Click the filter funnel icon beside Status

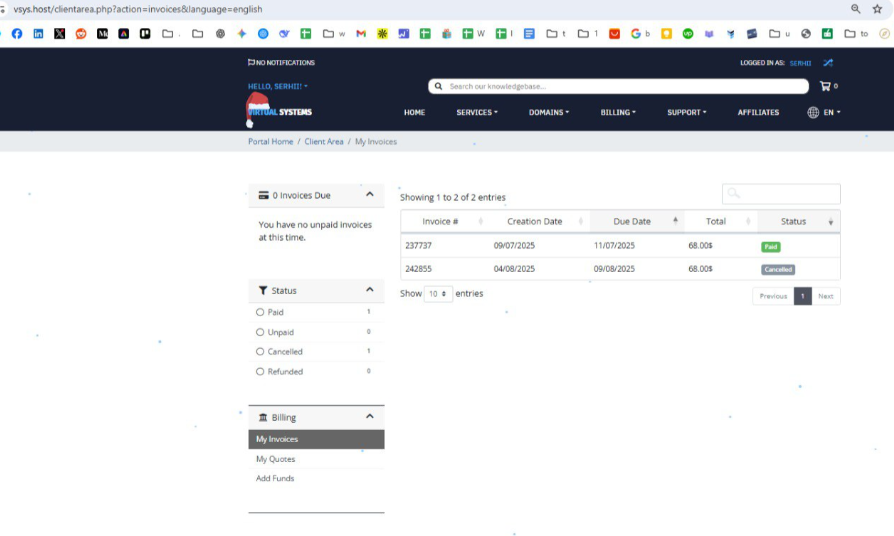(x=263, y=290)
